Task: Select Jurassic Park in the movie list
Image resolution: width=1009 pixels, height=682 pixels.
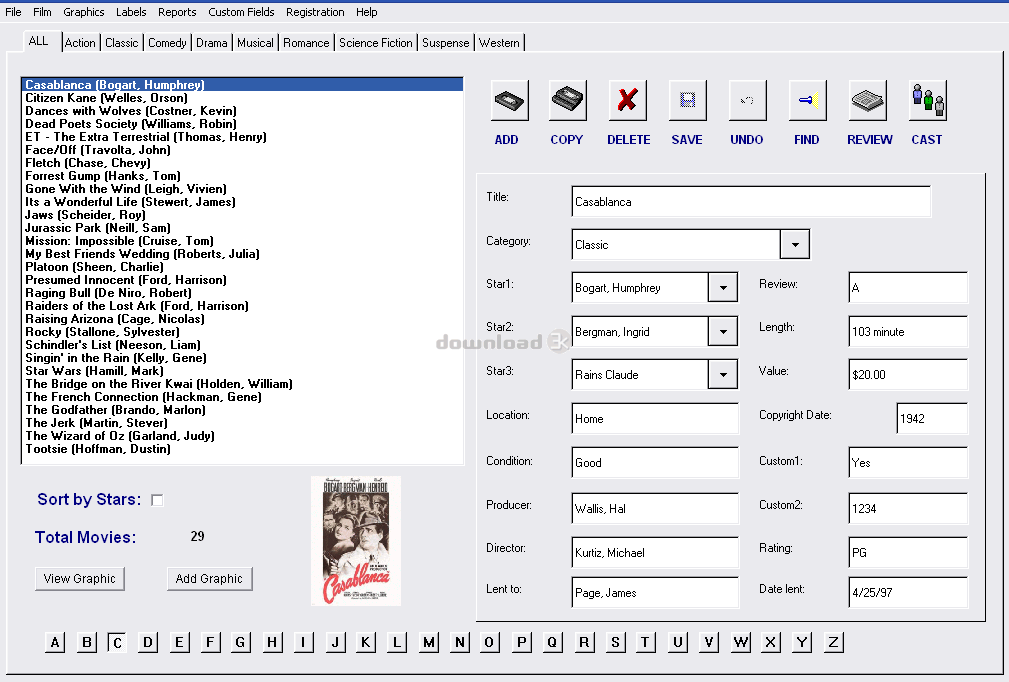Action: pos(243,228)
